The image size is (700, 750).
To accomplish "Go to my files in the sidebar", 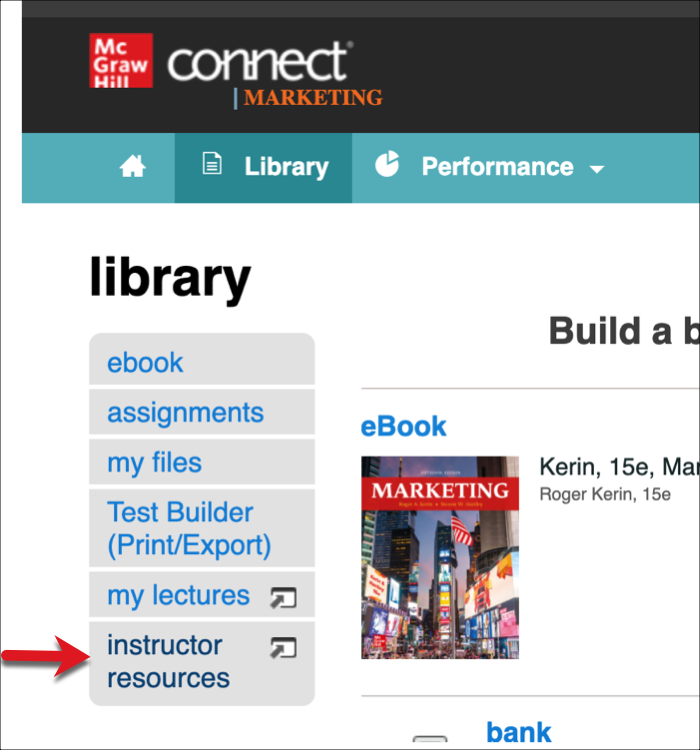I will [155, 462].
